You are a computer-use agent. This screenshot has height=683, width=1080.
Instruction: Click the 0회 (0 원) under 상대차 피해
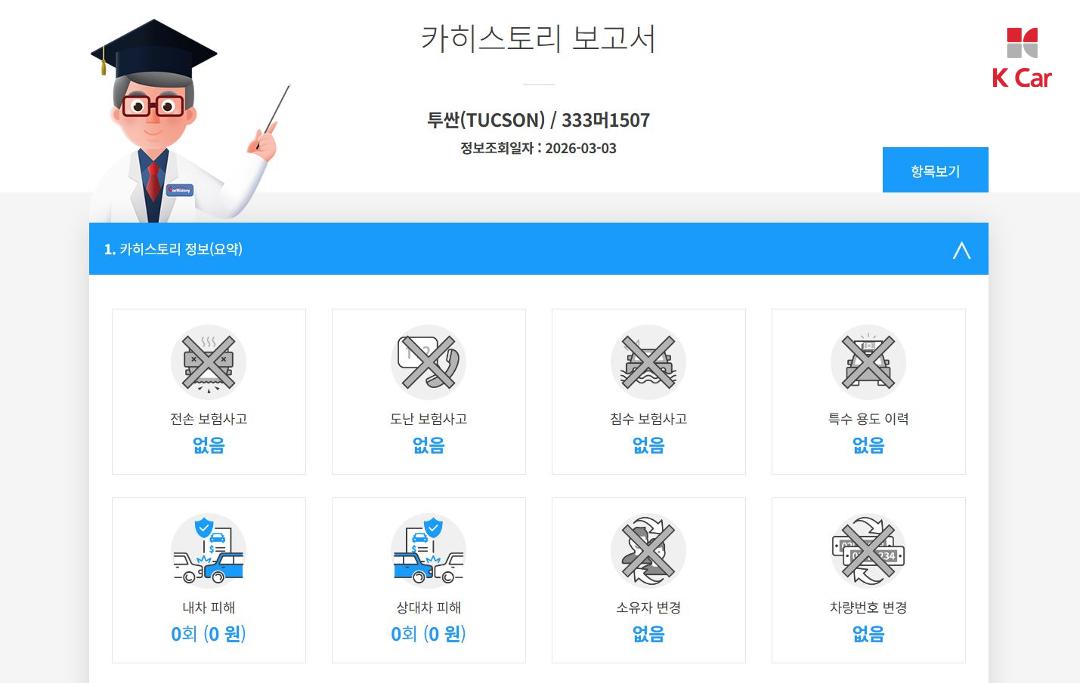point(428,633)
